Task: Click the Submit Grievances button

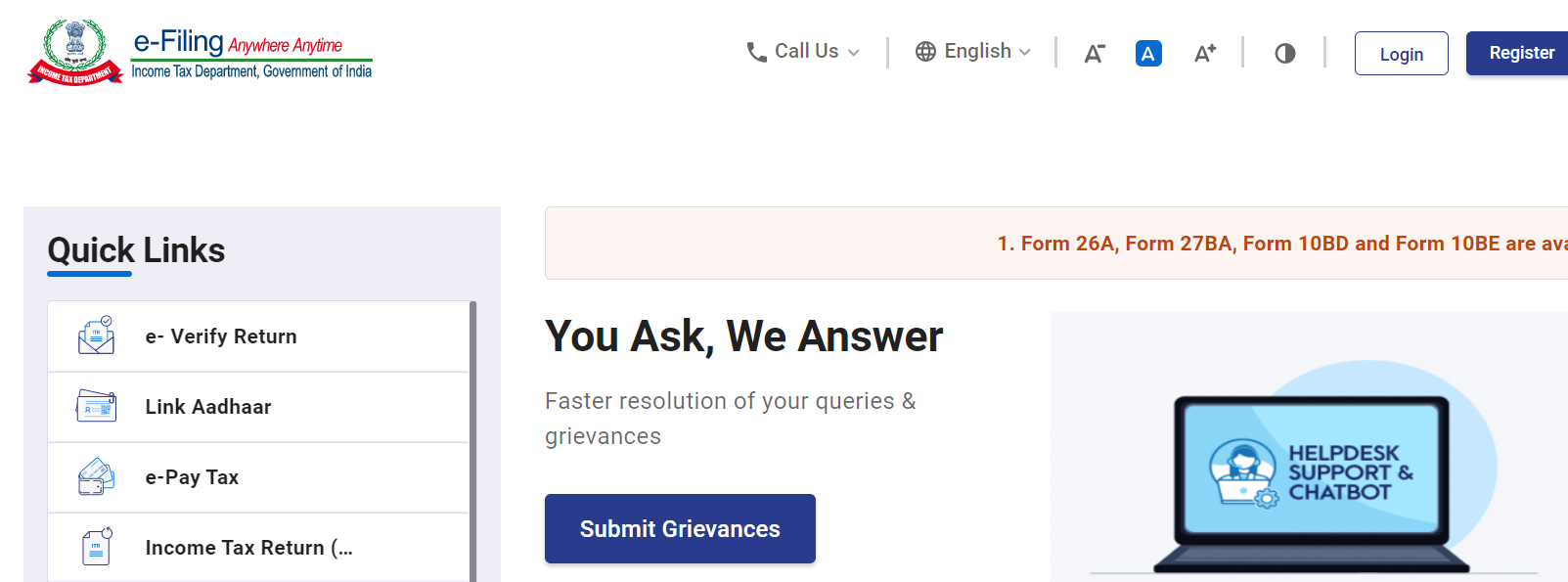Action: click(680, 528)
